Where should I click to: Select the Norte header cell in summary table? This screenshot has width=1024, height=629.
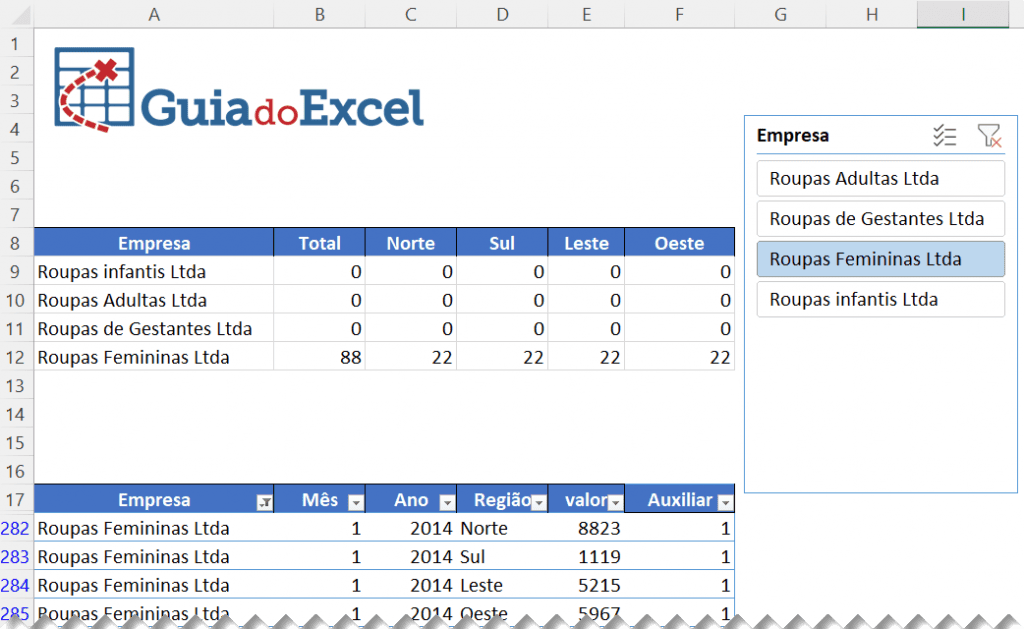(410, 243)
